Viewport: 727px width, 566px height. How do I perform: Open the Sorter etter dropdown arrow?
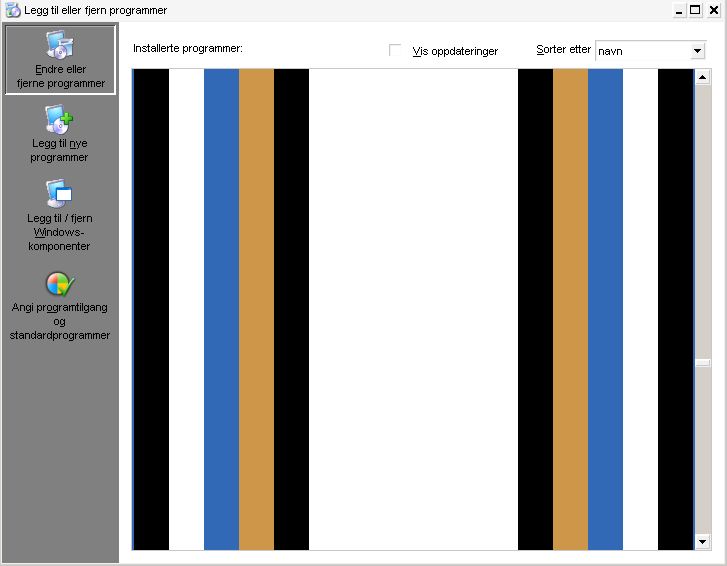[697, 51]
